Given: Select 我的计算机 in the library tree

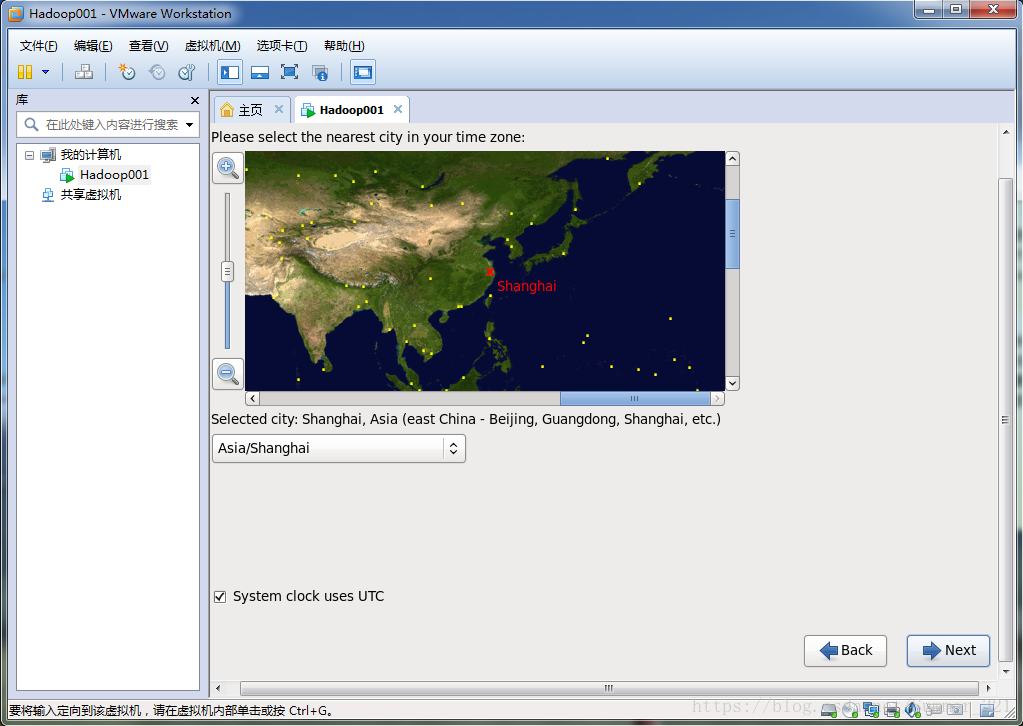Looking at the screenshot, I should coord(91,155).
